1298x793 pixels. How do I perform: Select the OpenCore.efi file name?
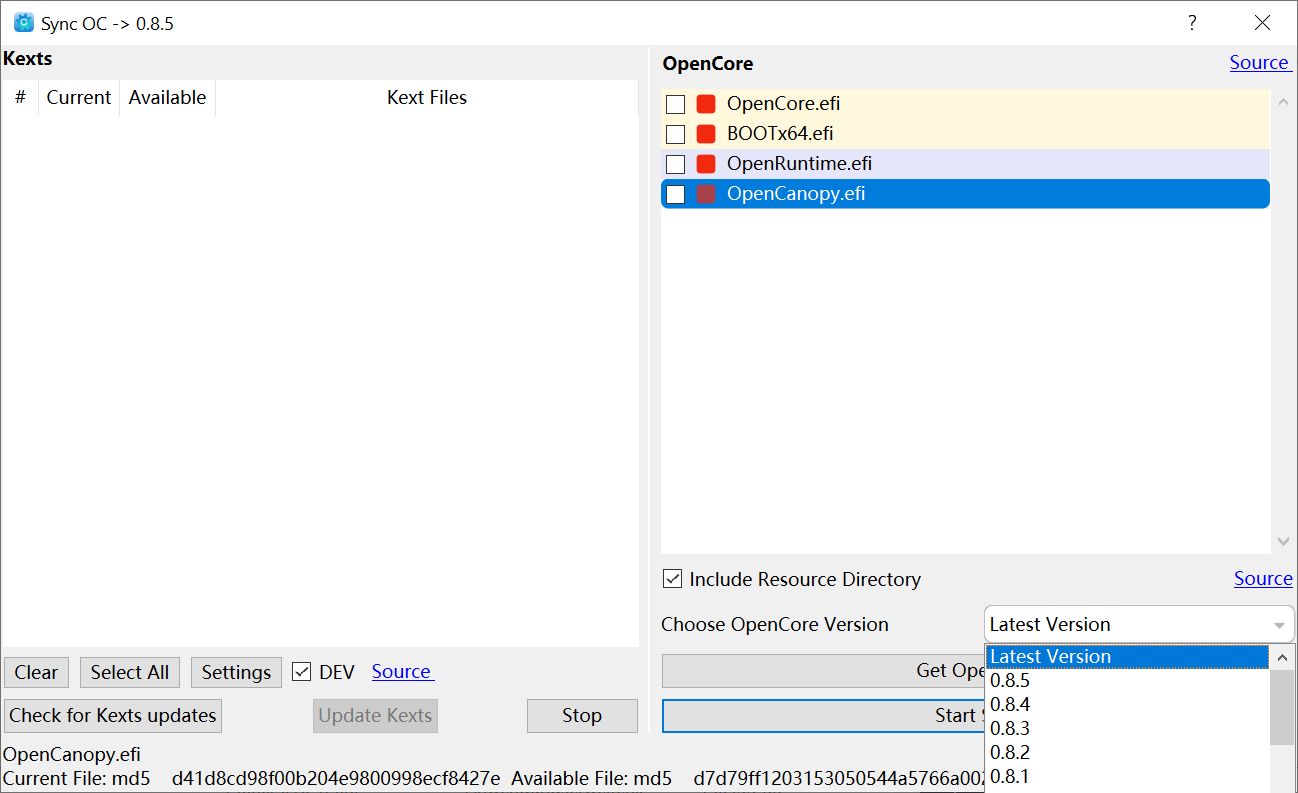784,104
